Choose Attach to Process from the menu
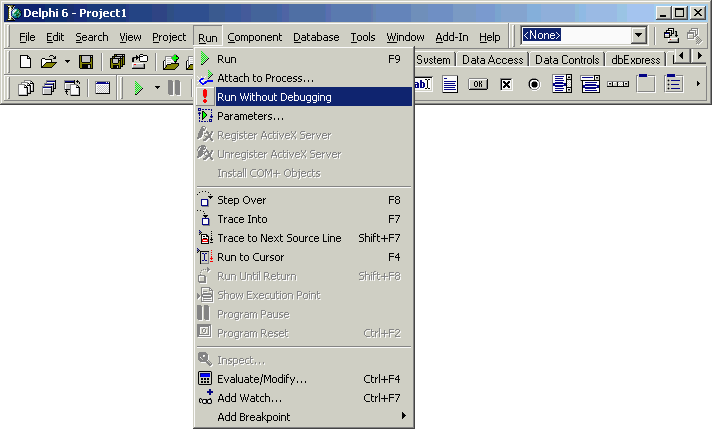This screenshot has width=712, height=429. [304, 78]
